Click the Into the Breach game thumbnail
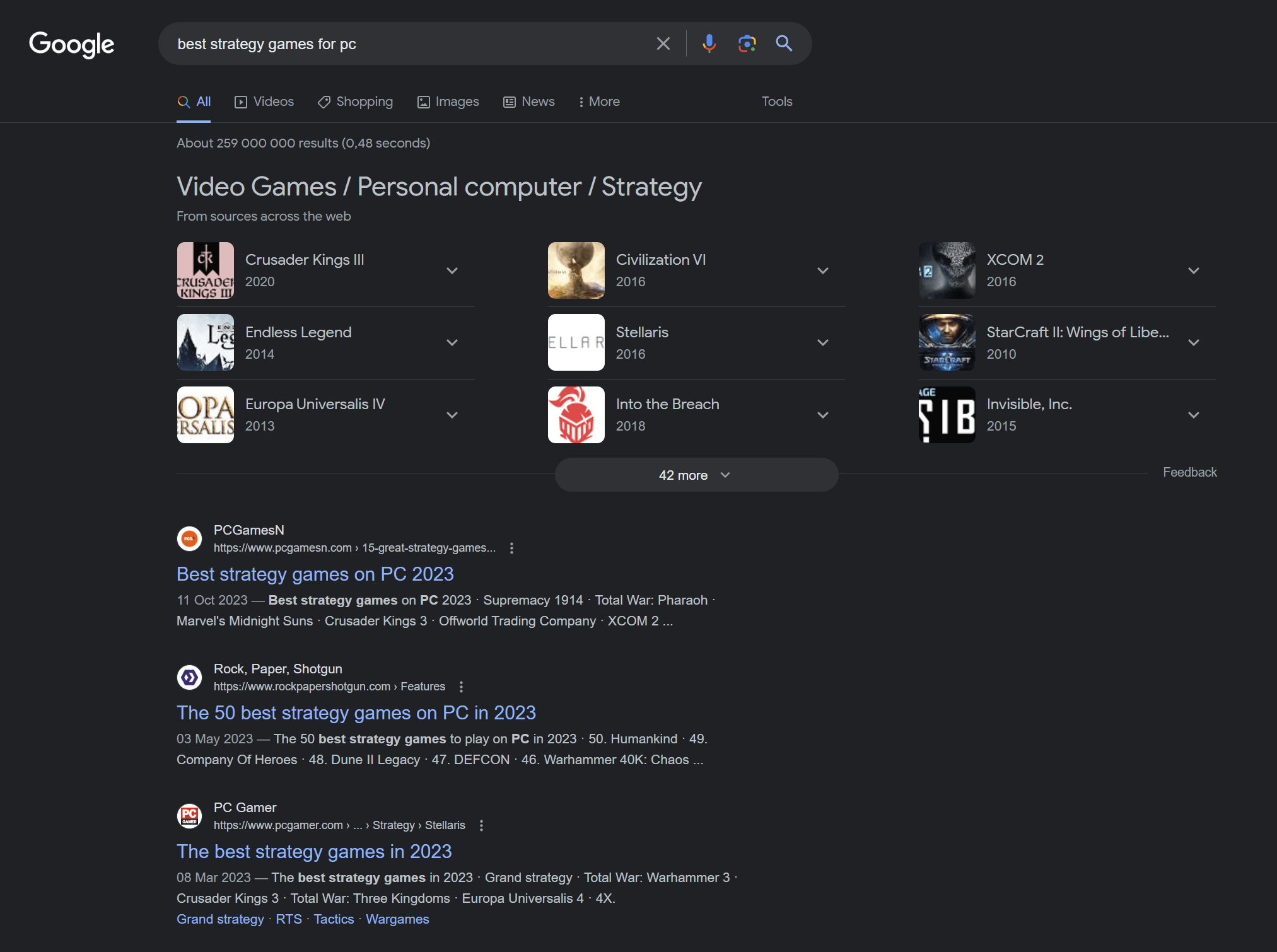 [577, 414]
